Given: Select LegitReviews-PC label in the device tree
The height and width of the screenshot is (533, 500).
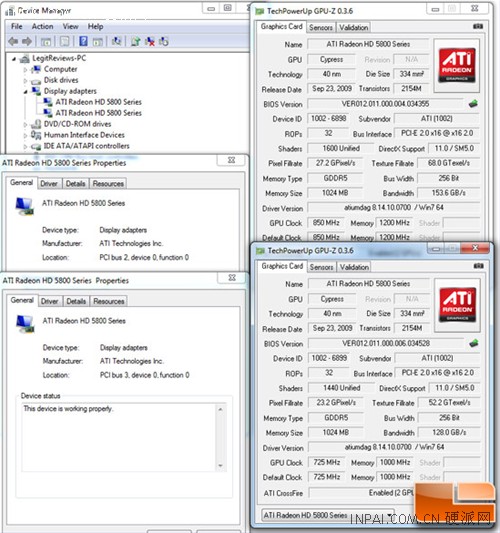Looking at the screenshot, I should 59,58.
